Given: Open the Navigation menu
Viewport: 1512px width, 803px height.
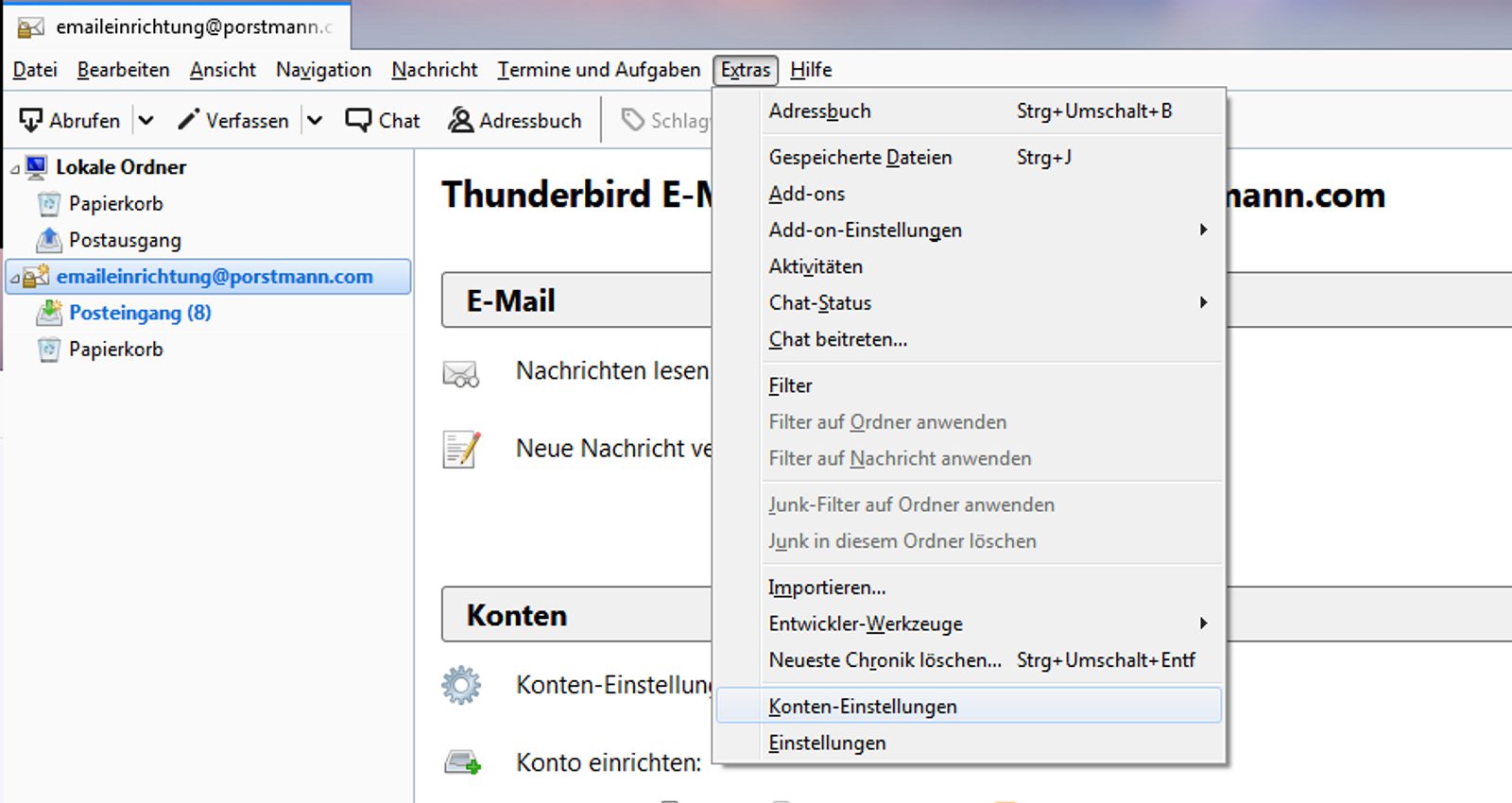Looking at the screenshot, I should coord(323,70).
